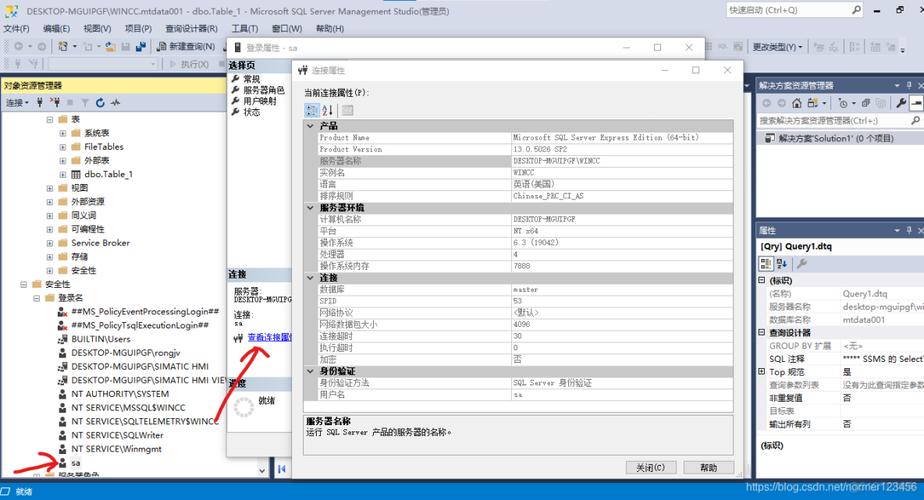Select 用户映射 page in Login Properties
The height and width of the screenshot is (500, 924).
259,101
